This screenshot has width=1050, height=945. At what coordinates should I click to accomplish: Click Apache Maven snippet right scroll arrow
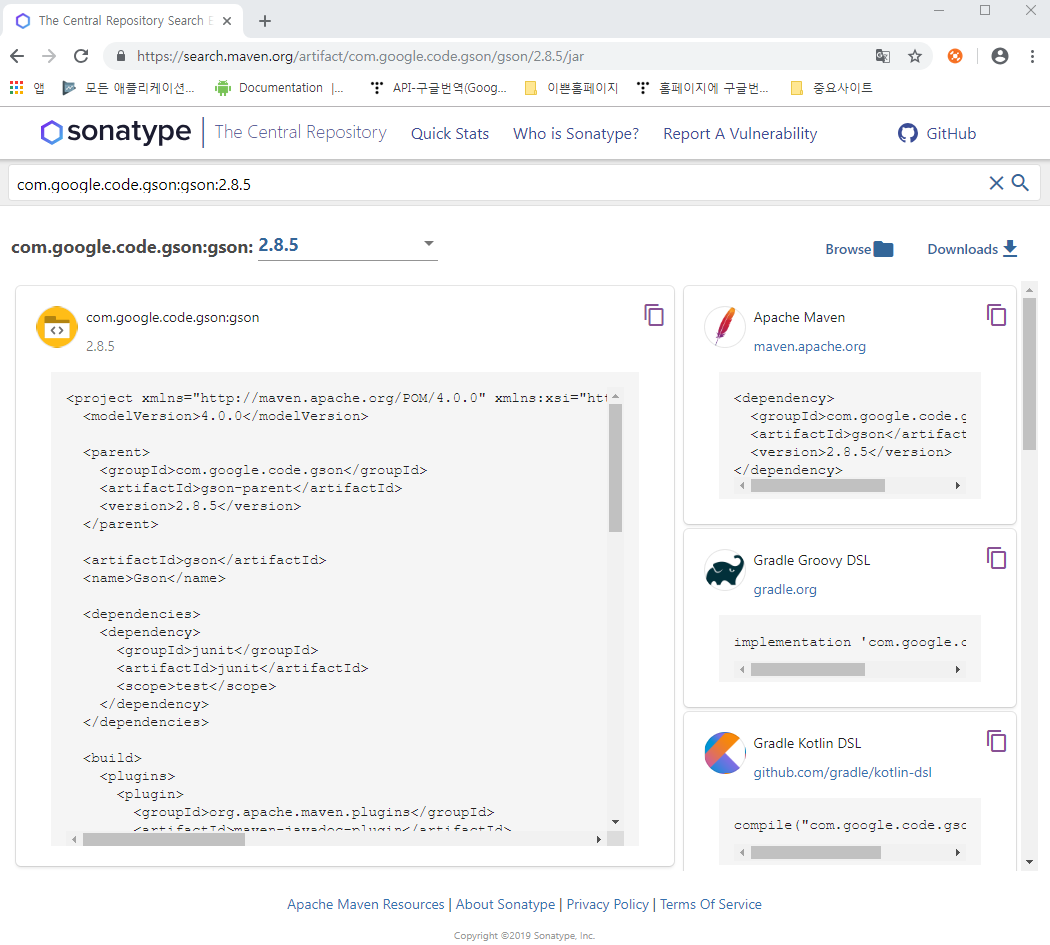tap(958, 486)
